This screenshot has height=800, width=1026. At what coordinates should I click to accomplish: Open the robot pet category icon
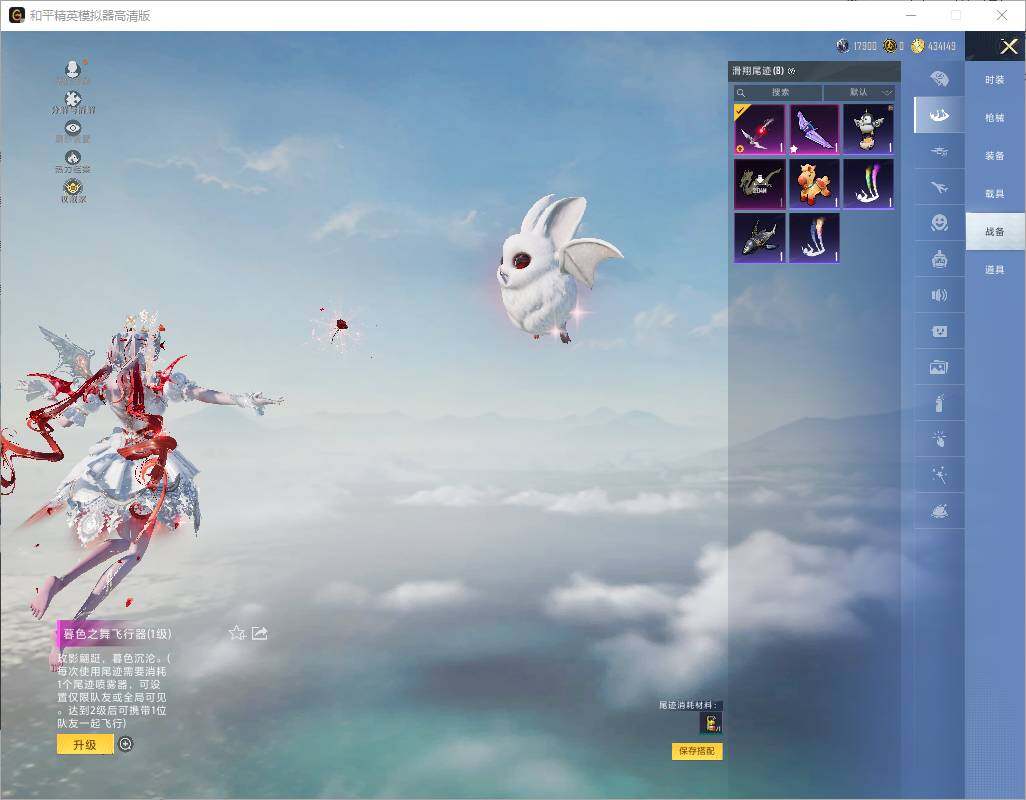coord(940,260)
